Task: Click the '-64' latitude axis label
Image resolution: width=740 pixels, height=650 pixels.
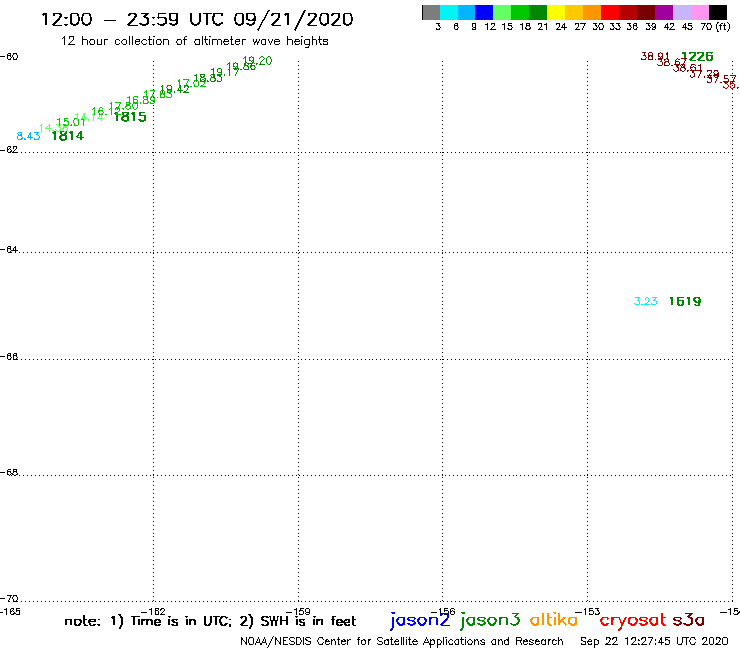Action: [9, 249]
